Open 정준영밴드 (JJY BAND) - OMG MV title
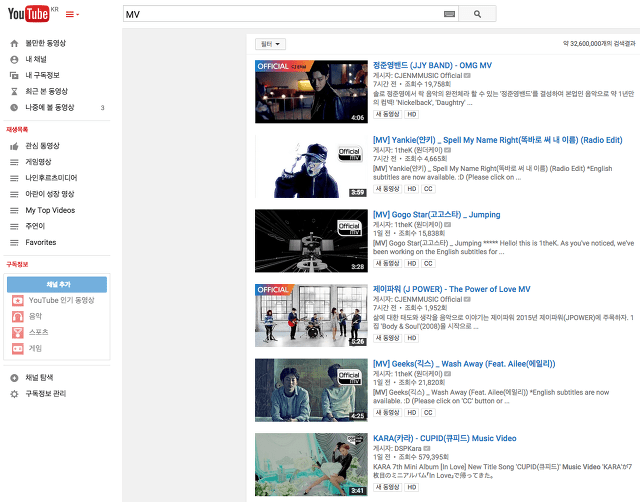The image size is (640, 502). 432,65
